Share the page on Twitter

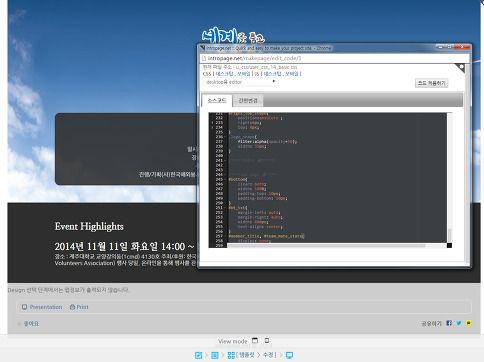459,323
